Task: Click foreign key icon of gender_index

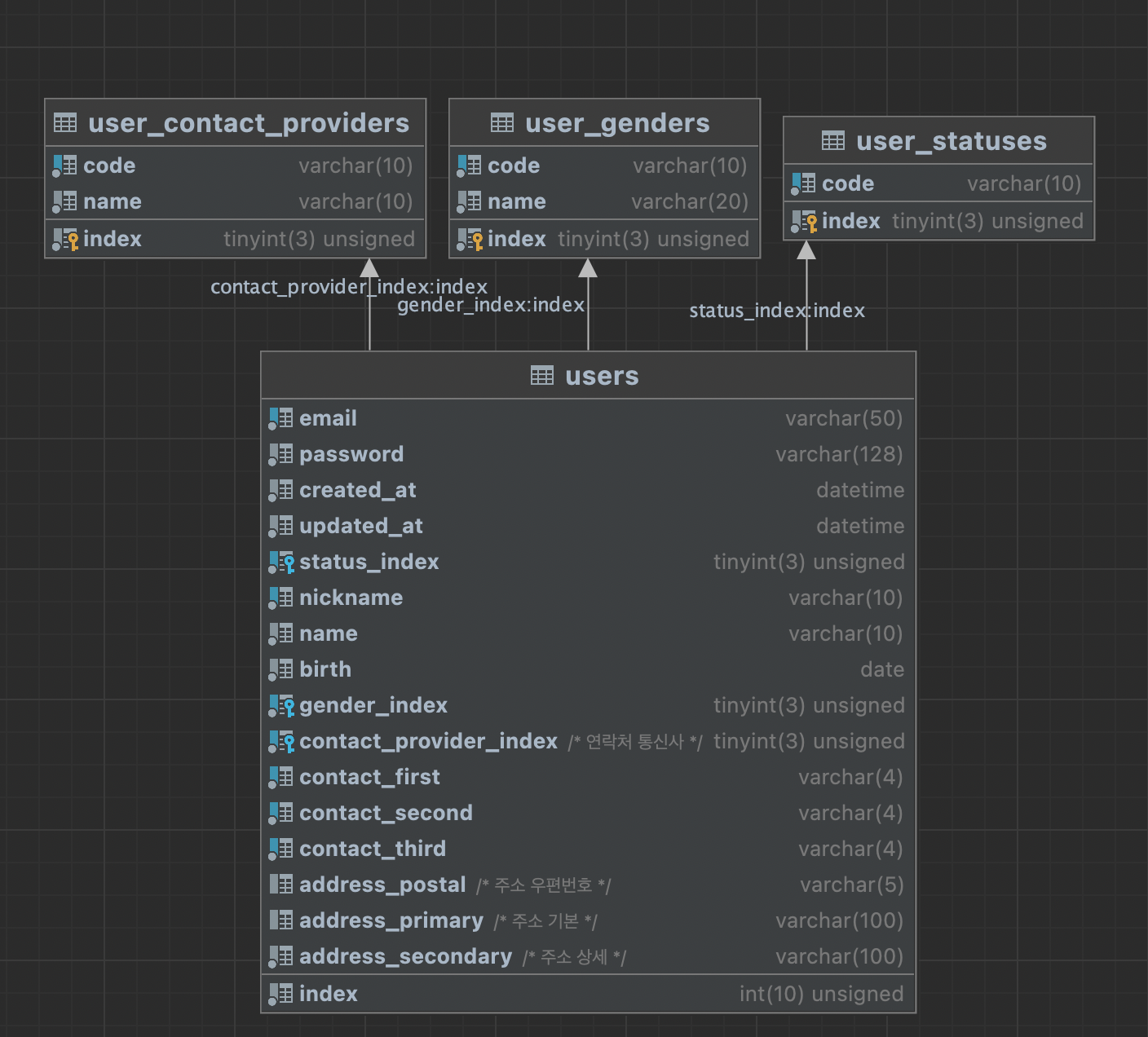Action: tap(281, 705)
